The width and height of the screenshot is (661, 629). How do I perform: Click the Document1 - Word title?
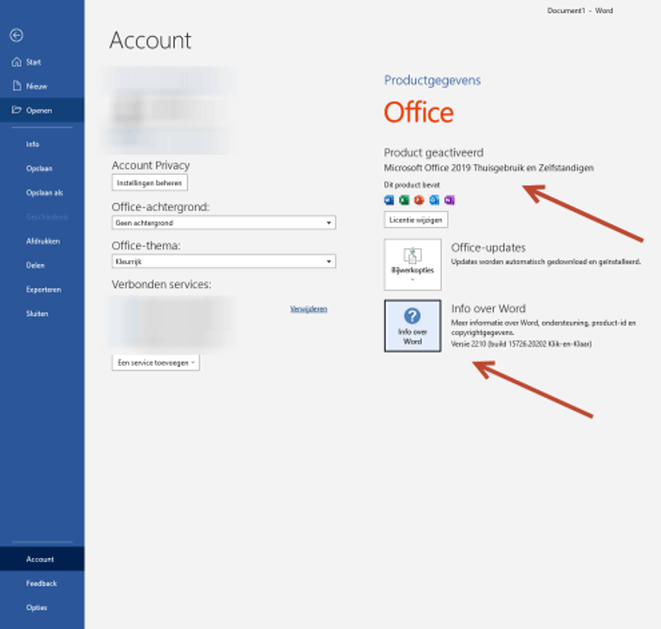(580, 11)
